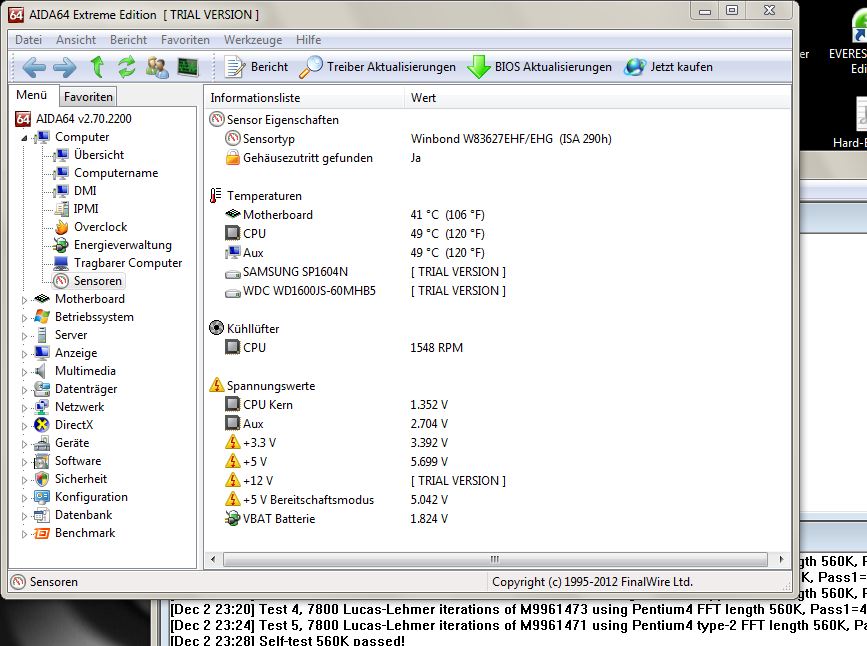
Task: Click the horizontal scrollbar thumb
Action: pos(494,559)
